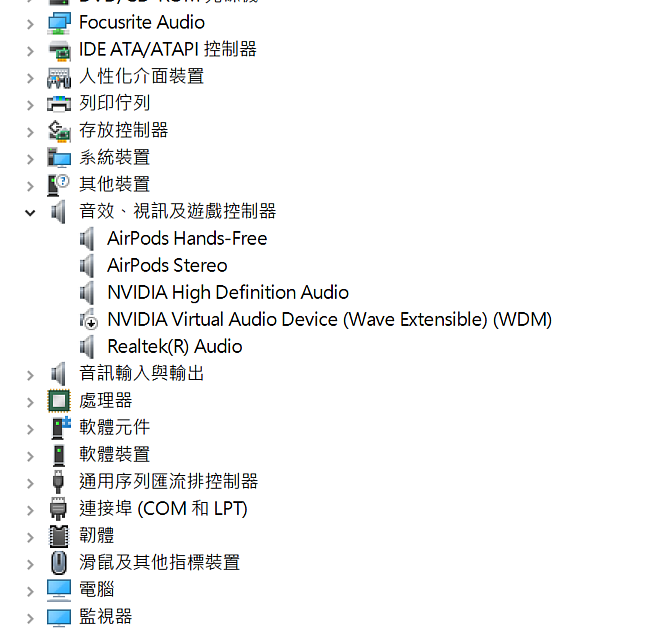This screenshot has width=648, height=633.
Task: Click the IDE ATA/ATAPI 控制器 icon
Action: click(60, 50)
